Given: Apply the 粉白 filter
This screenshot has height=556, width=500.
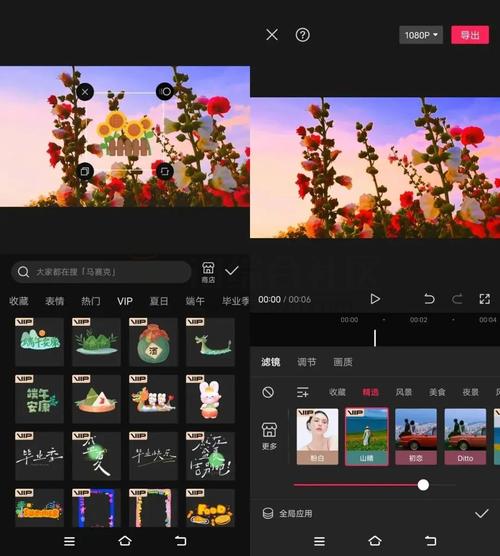Looking at the screenshot, I should 317,437.
